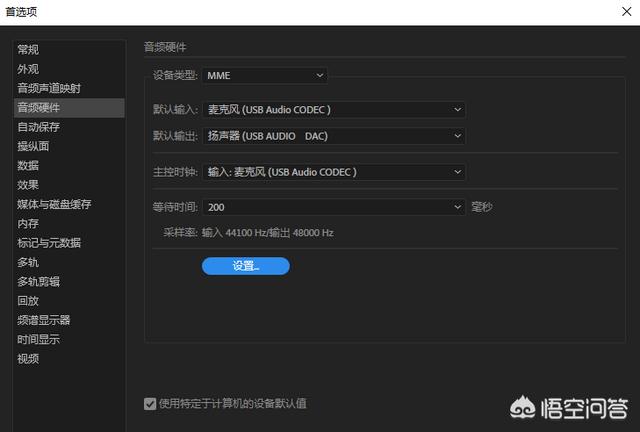Select 常规 in the category list
The image size is (640, 432).
[x=29, y=49]
